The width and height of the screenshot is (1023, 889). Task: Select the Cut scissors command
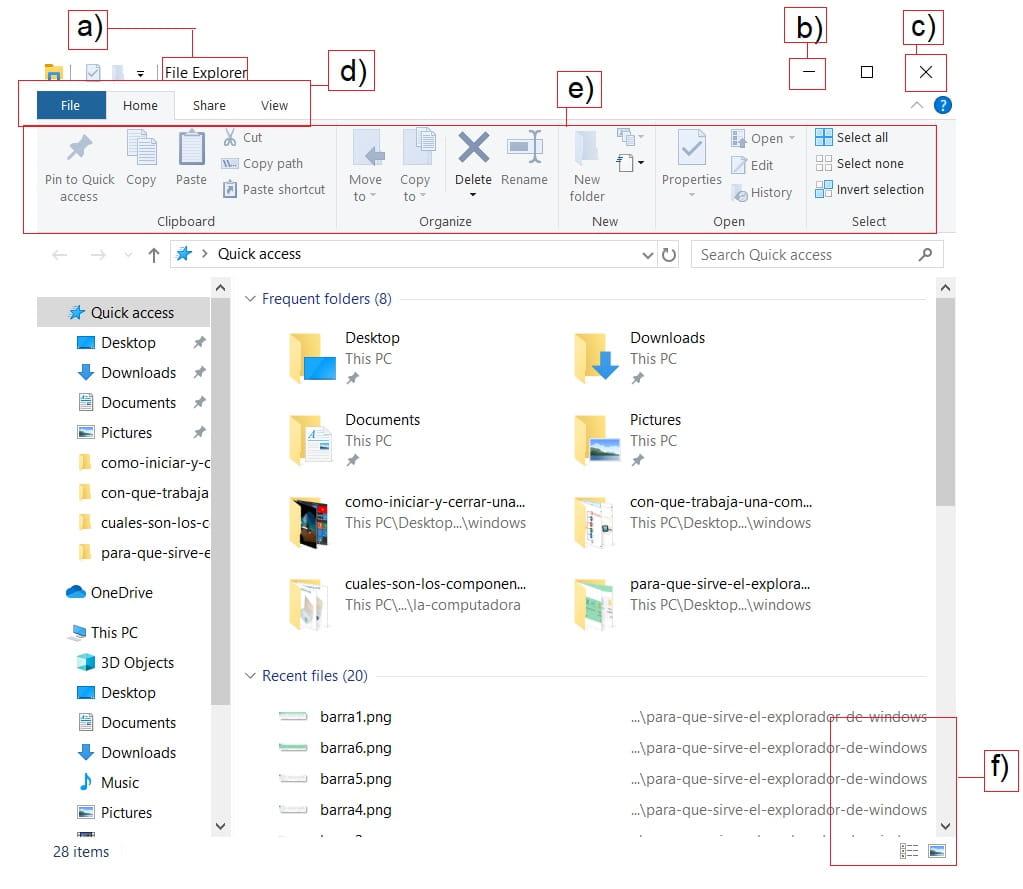(243, 138)
